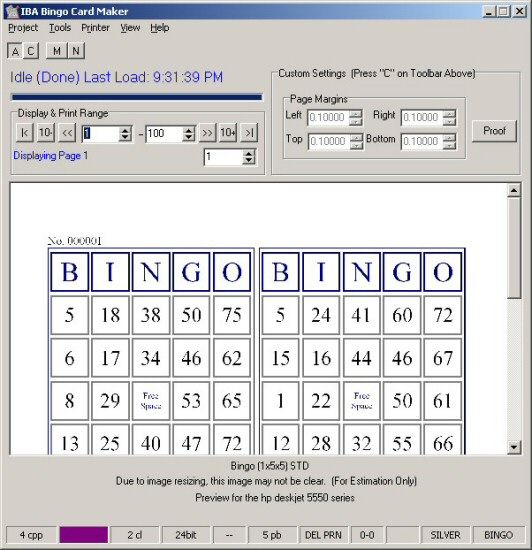Click the preview vertical scrollbar thumb
Viewport: 532px width, 550px height.
coord(514,248)
